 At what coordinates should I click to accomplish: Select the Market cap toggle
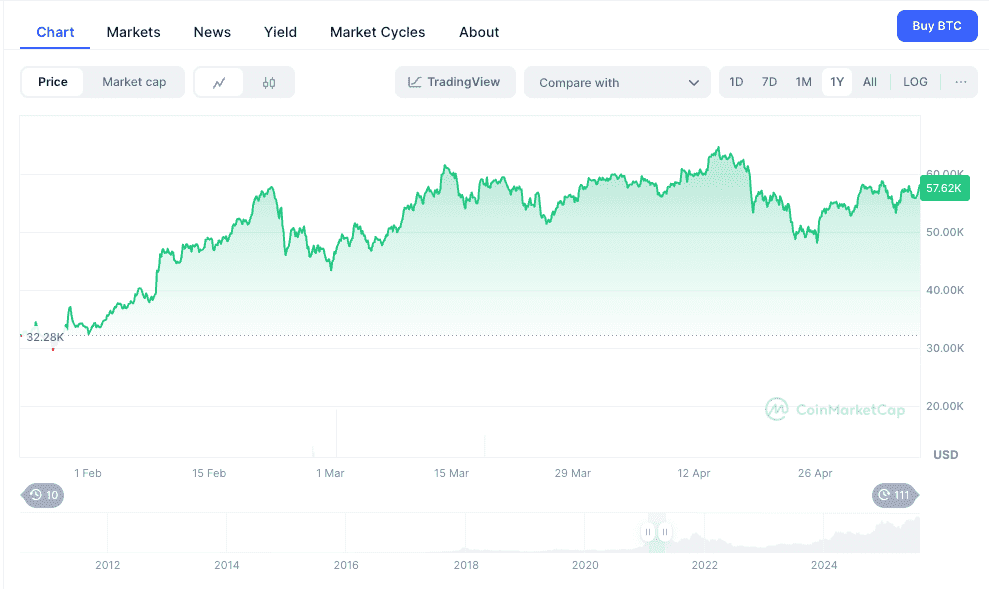click(x=134, y=82)
